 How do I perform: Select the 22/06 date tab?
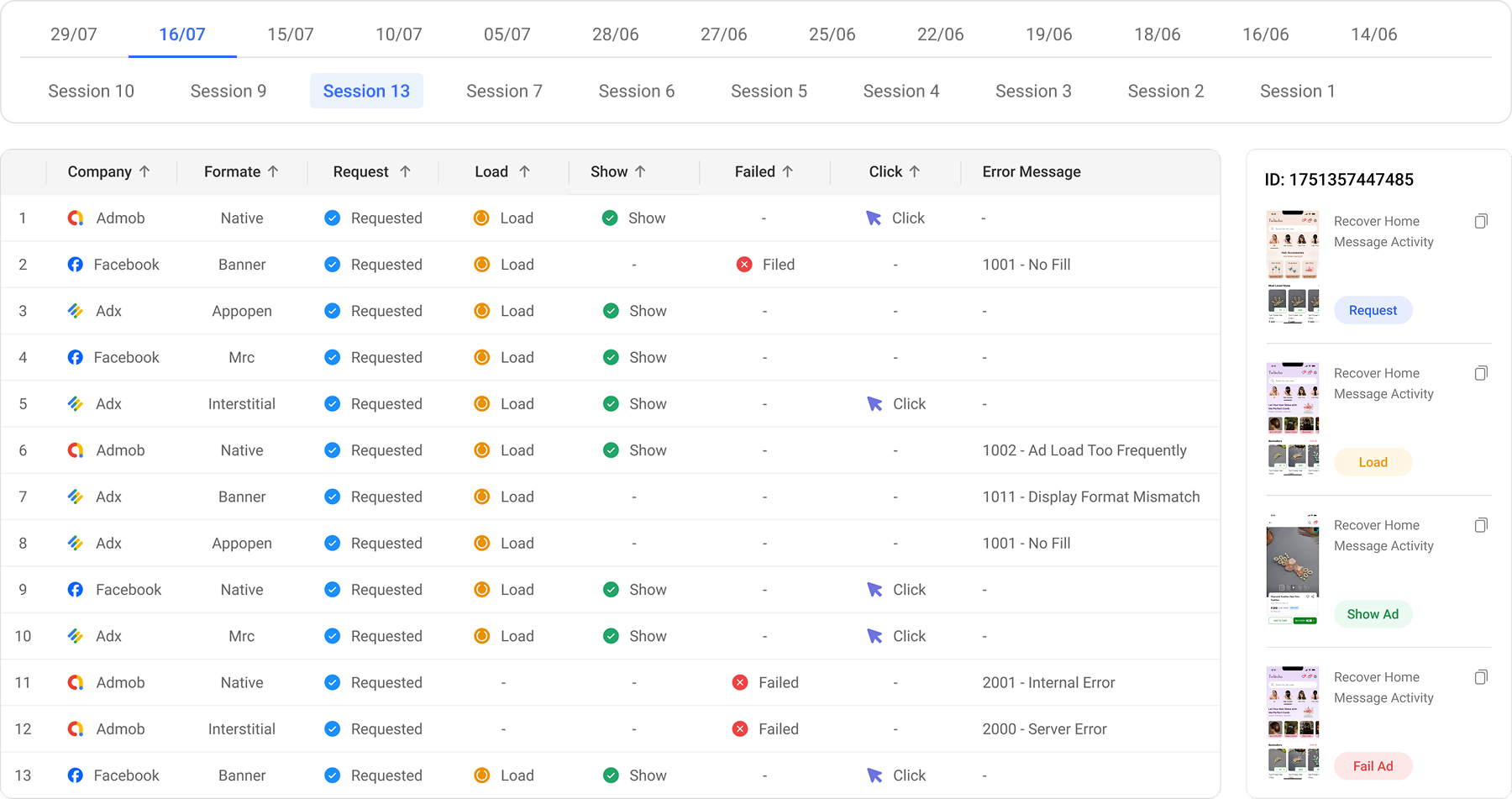[x=940, y=34]
